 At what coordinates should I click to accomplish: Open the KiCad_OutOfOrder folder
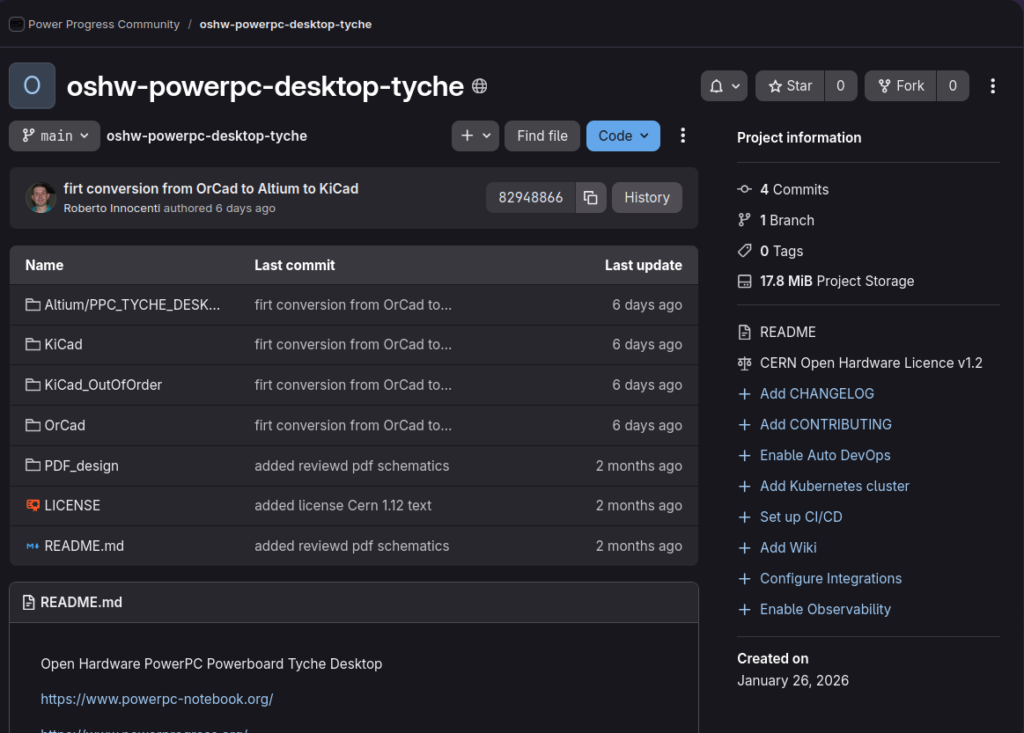[103, 385]
